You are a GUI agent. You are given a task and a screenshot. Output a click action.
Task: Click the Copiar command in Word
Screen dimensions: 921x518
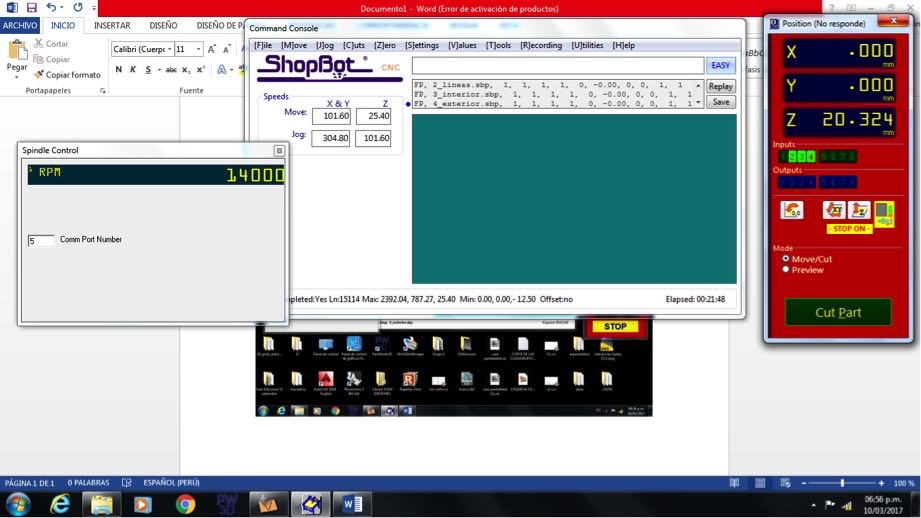(x=52, y=59)
